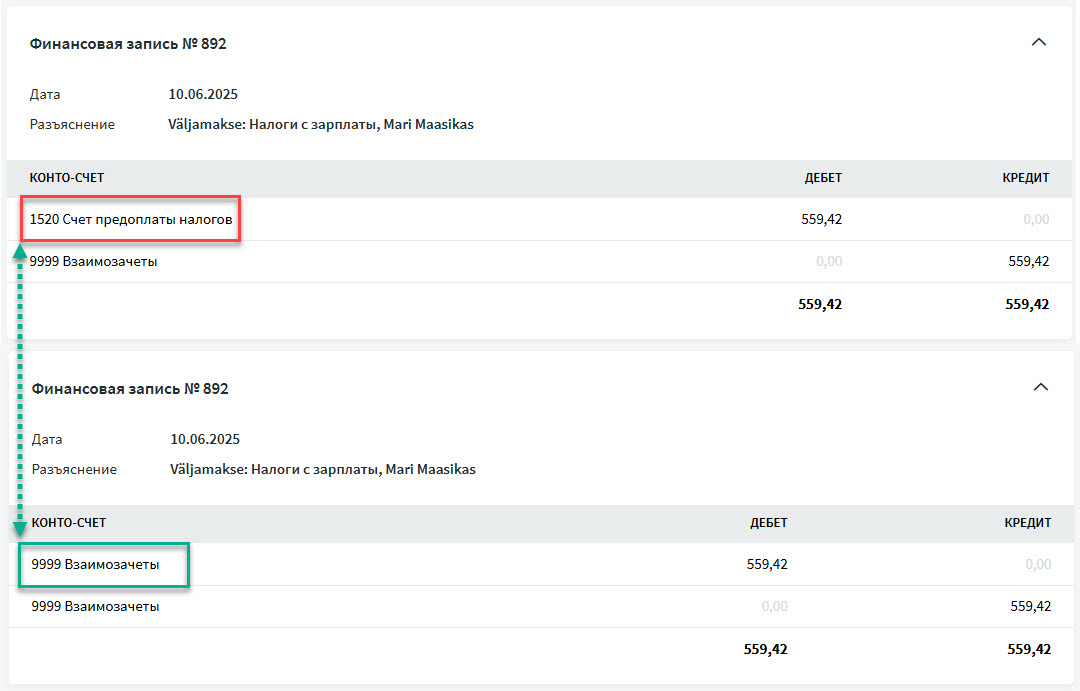Click the green dashed arrow's upper arrowhead
Screen dimensions: 1080x691
pyautogui.click(x=20, y=251)
